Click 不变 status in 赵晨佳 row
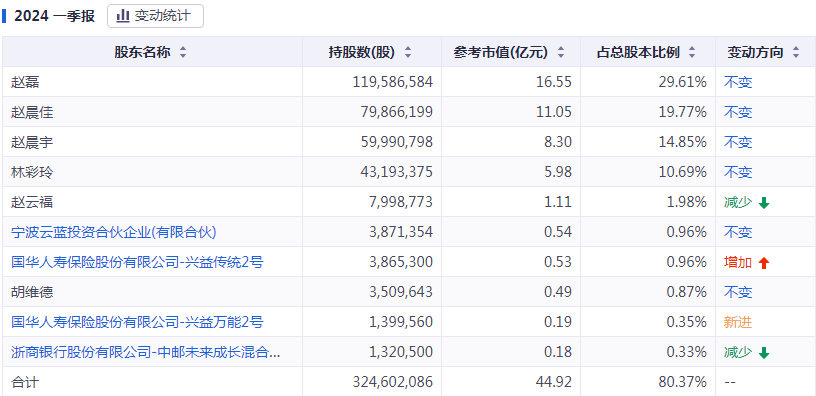The height and width of the screenshot is (396, 816). 738,112
